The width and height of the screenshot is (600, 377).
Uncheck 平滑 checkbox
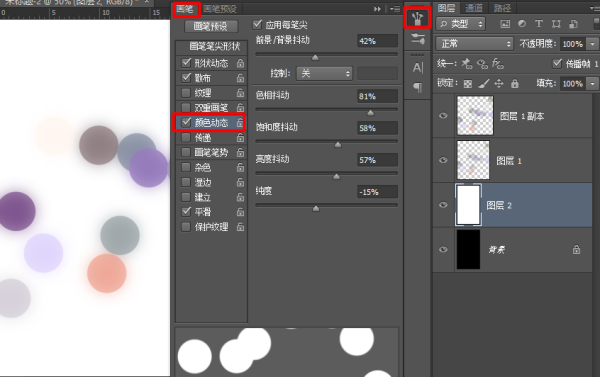tap(186, 212)
